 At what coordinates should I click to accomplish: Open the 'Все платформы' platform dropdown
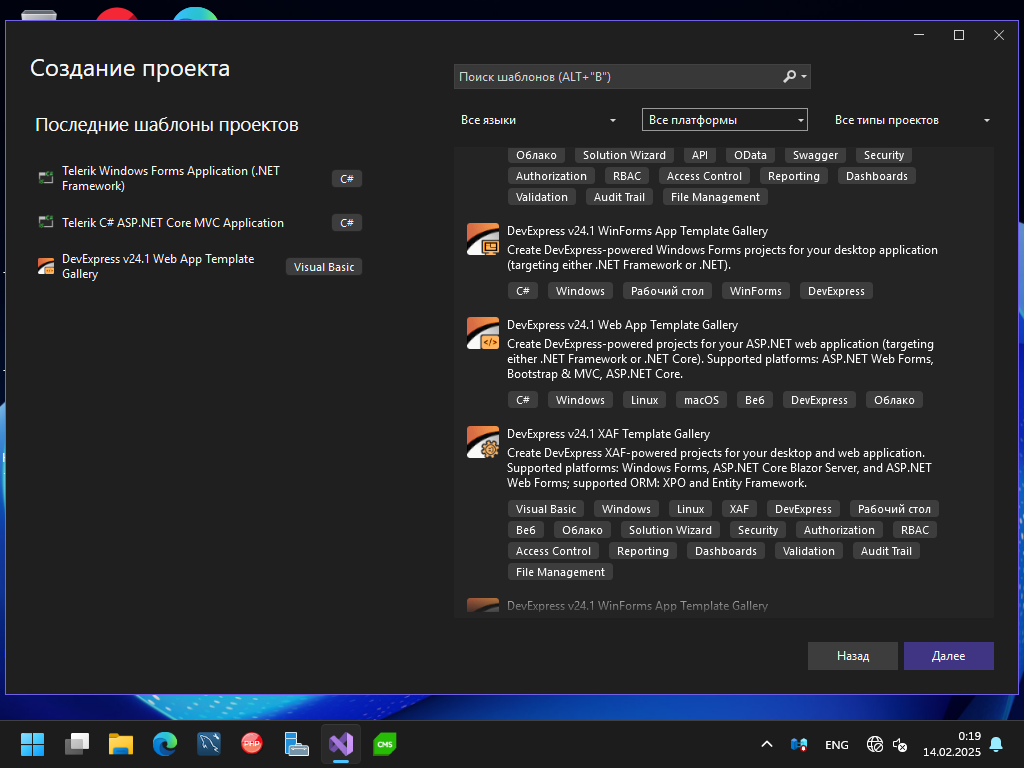725,120
